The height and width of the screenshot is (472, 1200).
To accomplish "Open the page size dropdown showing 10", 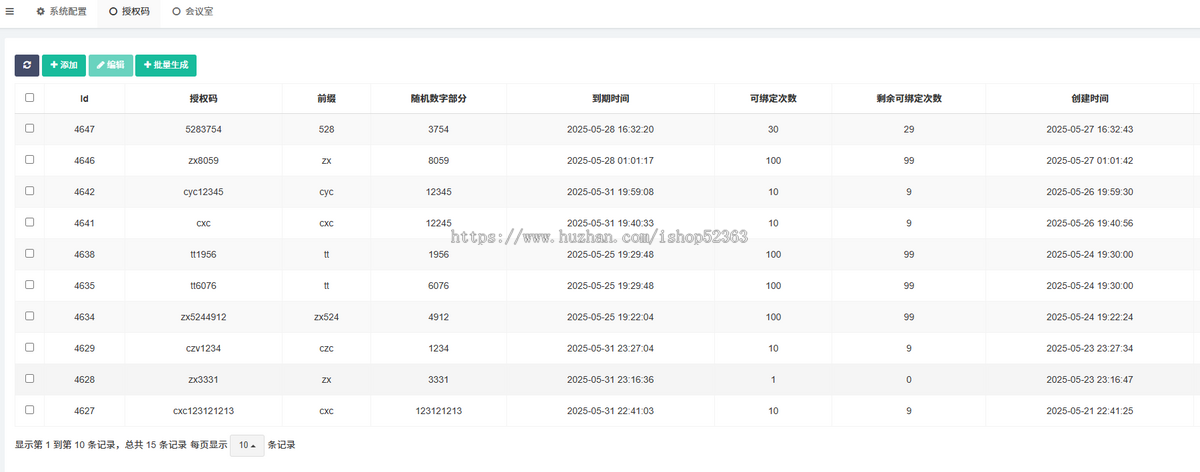I will [x=247, y=445].
